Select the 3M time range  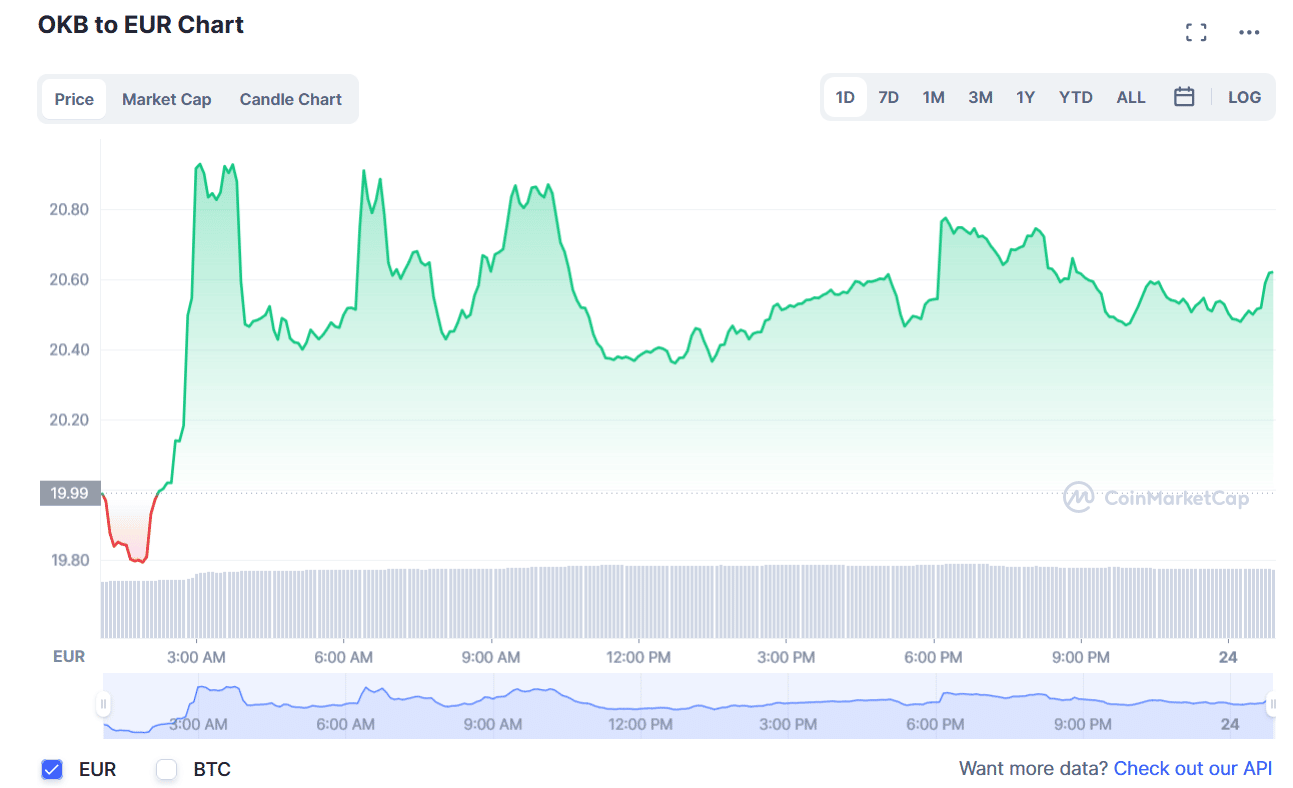coord(980,97)
